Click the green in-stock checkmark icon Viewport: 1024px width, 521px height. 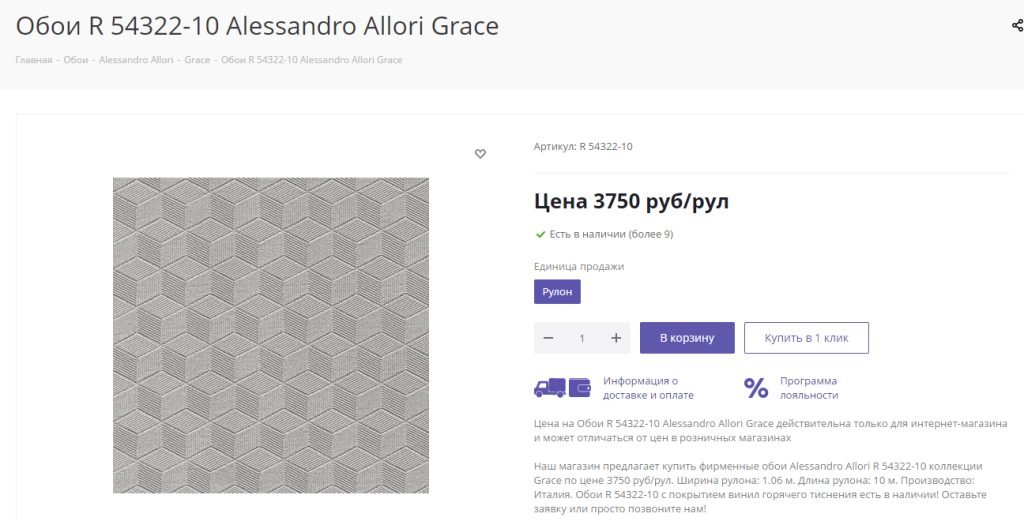pos(541,234)
